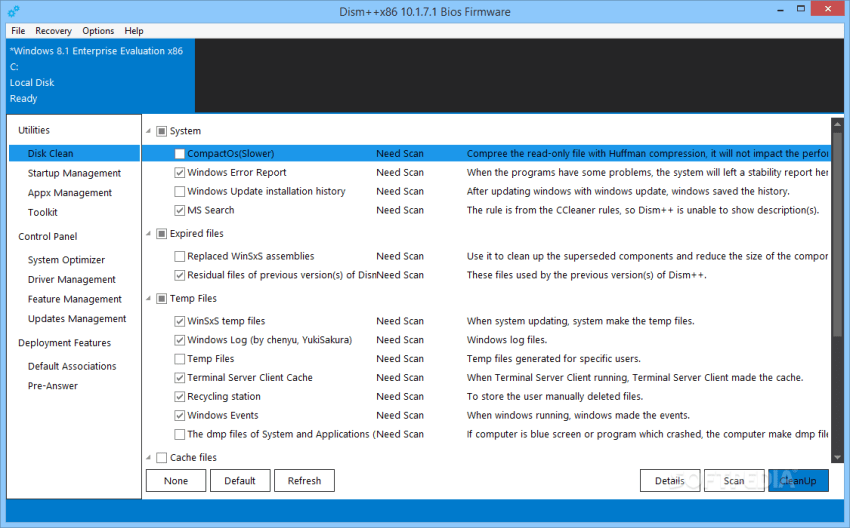
Task: Open the Options menu
Action: click(98, 31)
